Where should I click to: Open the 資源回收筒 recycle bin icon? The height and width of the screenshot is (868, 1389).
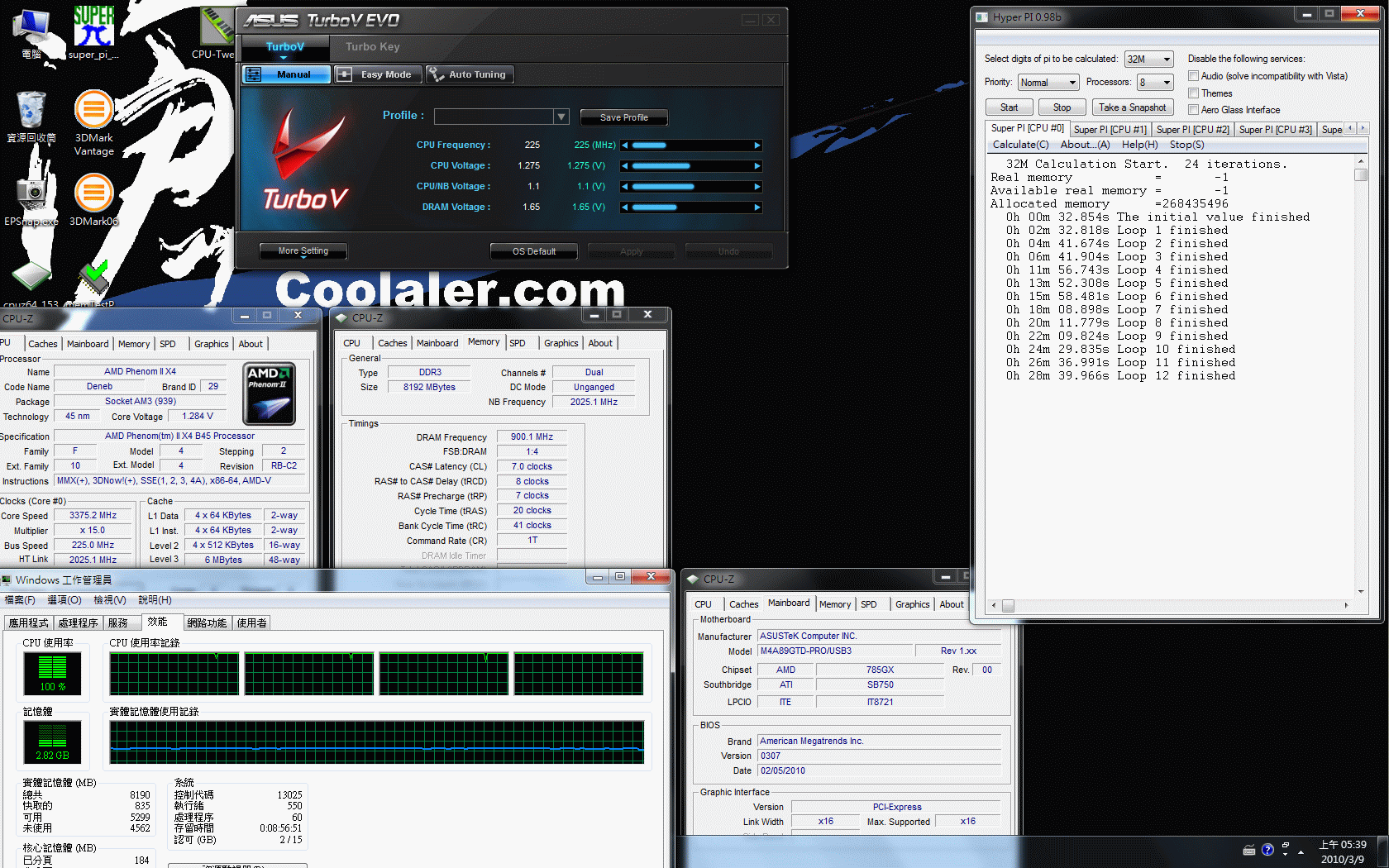[31, 117]
